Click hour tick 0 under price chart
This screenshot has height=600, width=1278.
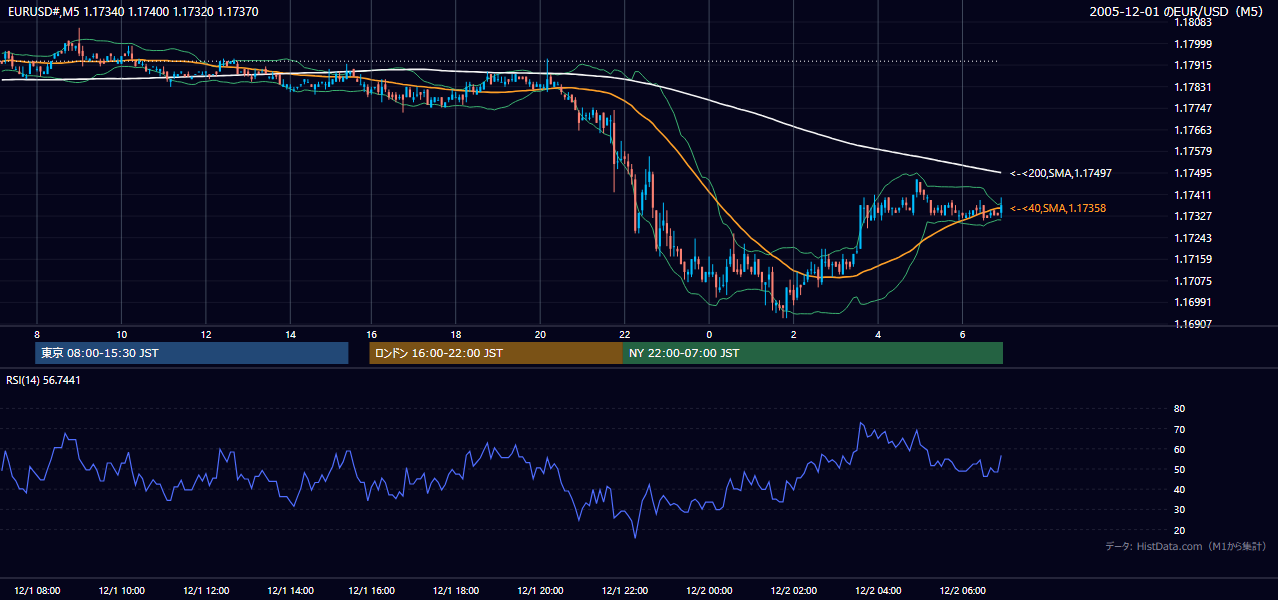tap(709, 334)
